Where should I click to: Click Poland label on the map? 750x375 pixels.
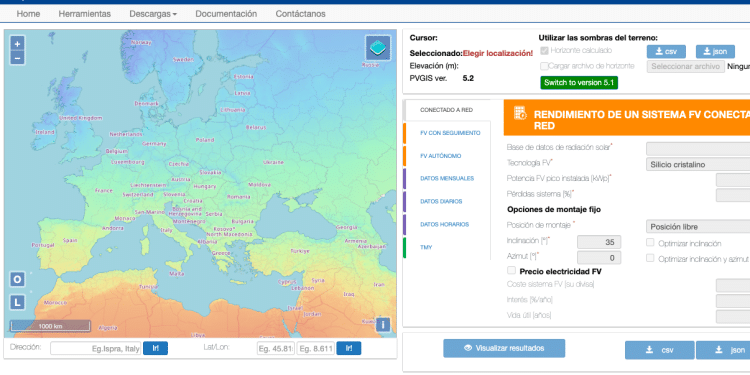point(205,140)
